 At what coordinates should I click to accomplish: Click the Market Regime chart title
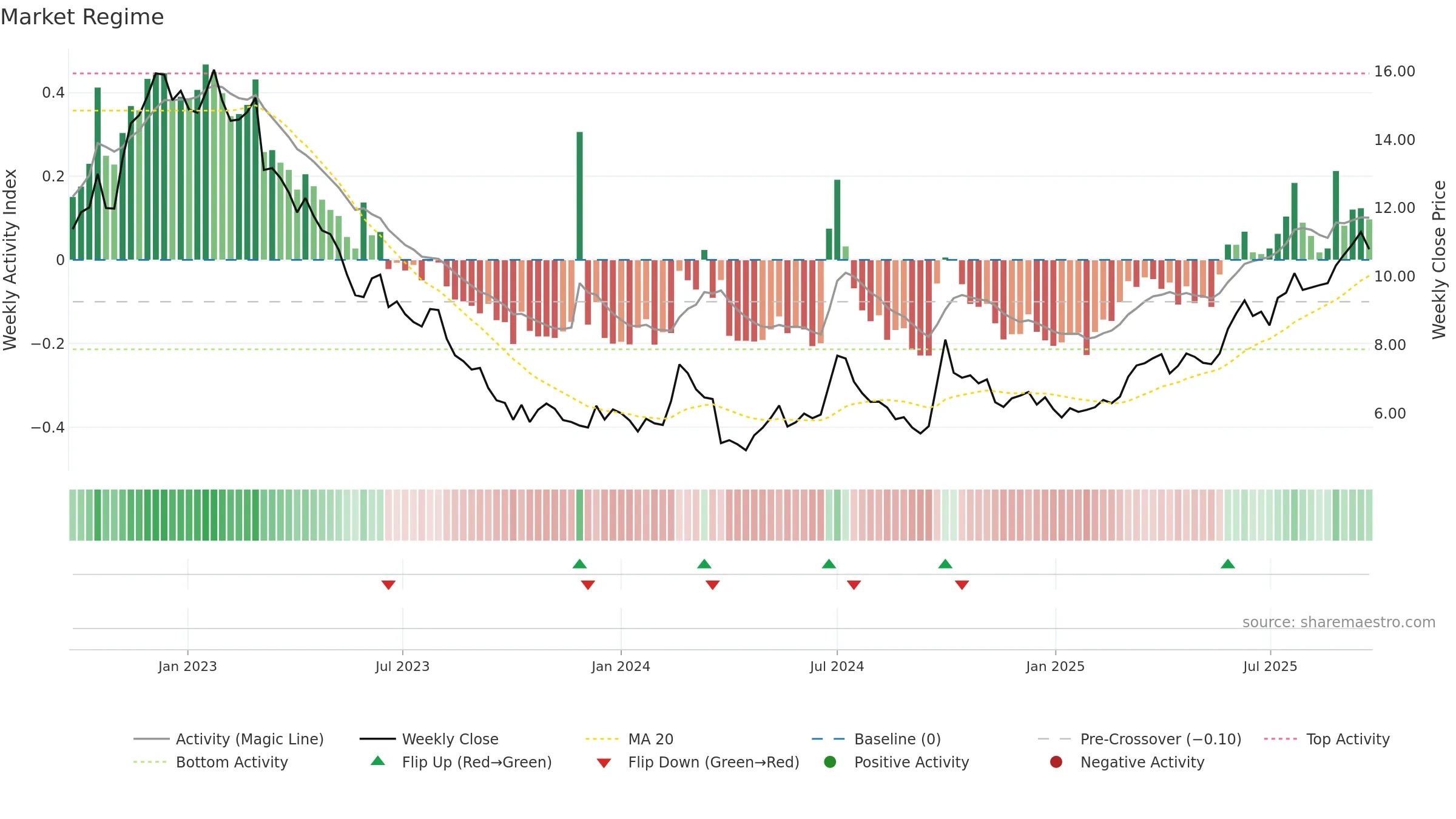pos(82,17)
